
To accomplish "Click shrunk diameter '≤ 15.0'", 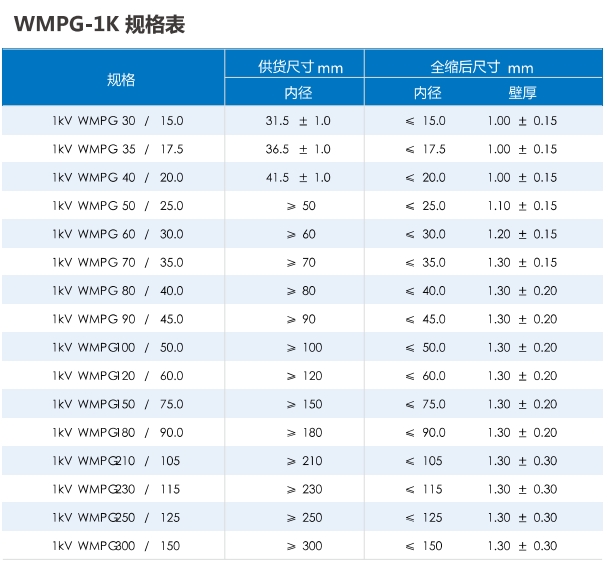I will [425, 121].
